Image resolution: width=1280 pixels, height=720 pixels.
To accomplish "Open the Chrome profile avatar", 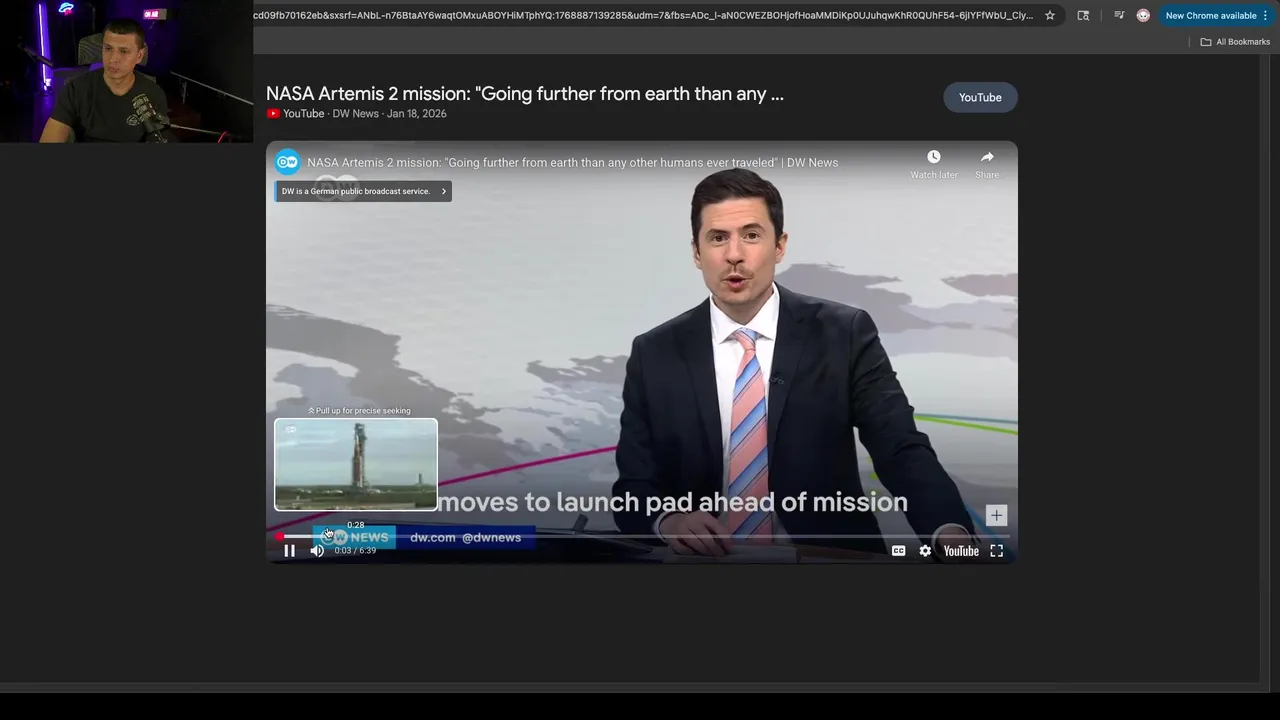I will point(1143,15).
